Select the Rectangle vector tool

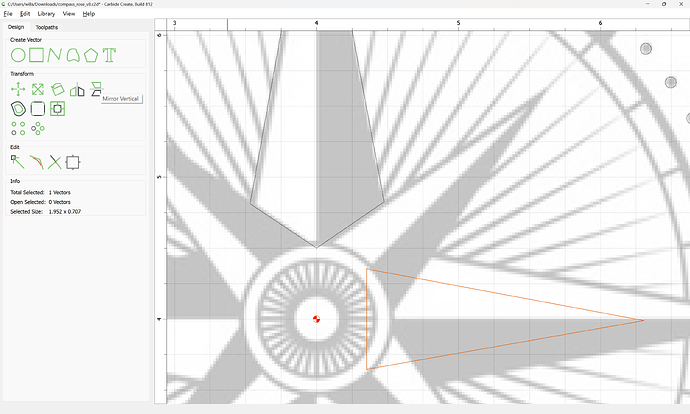click(x=37, y=54)
